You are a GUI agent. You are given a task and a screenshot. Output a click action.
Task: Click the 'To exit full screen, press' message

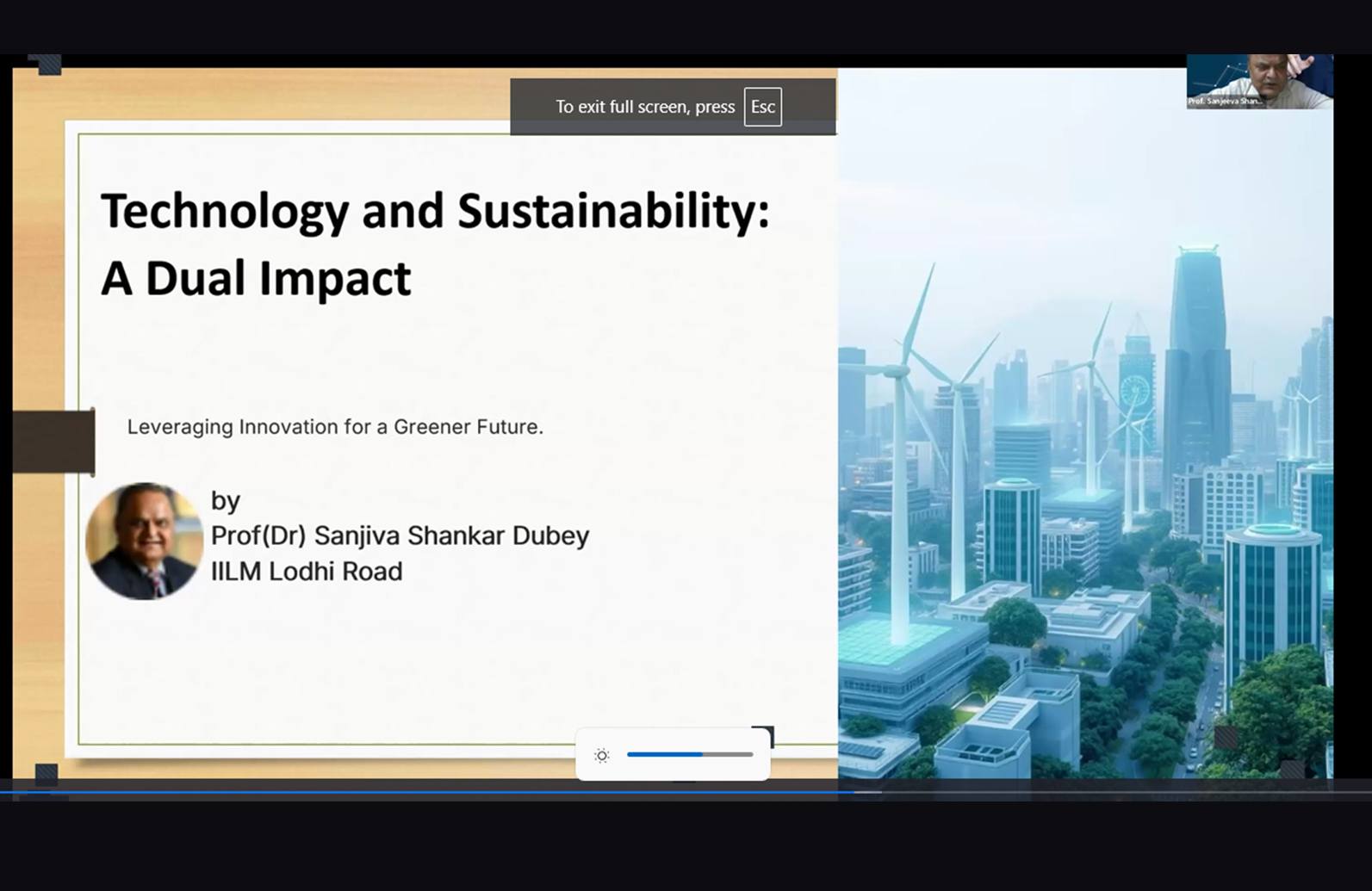[644, 107]
